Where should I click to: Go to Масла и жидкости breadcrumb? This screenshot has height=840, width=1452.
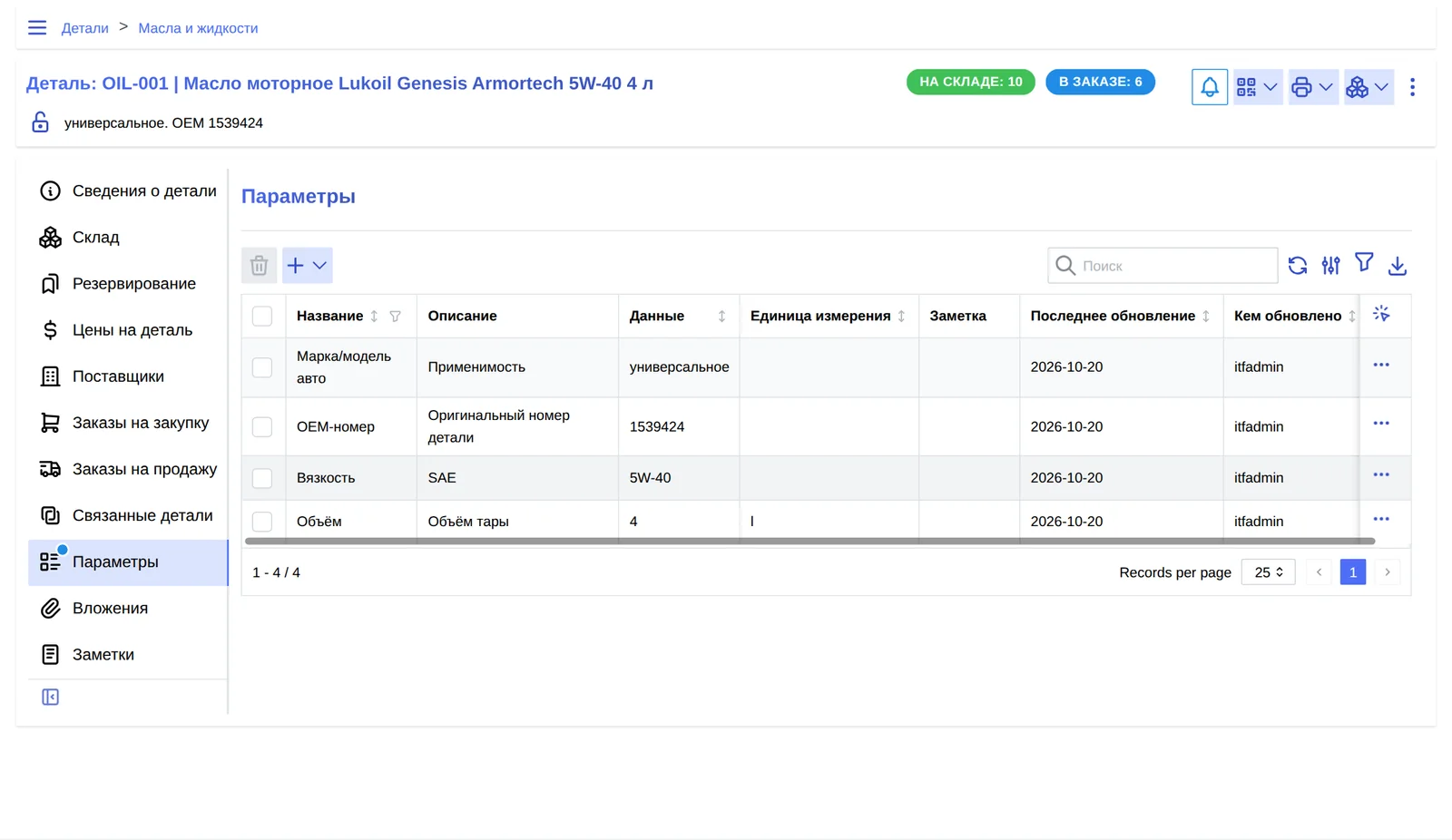click(x=198, y=28)
